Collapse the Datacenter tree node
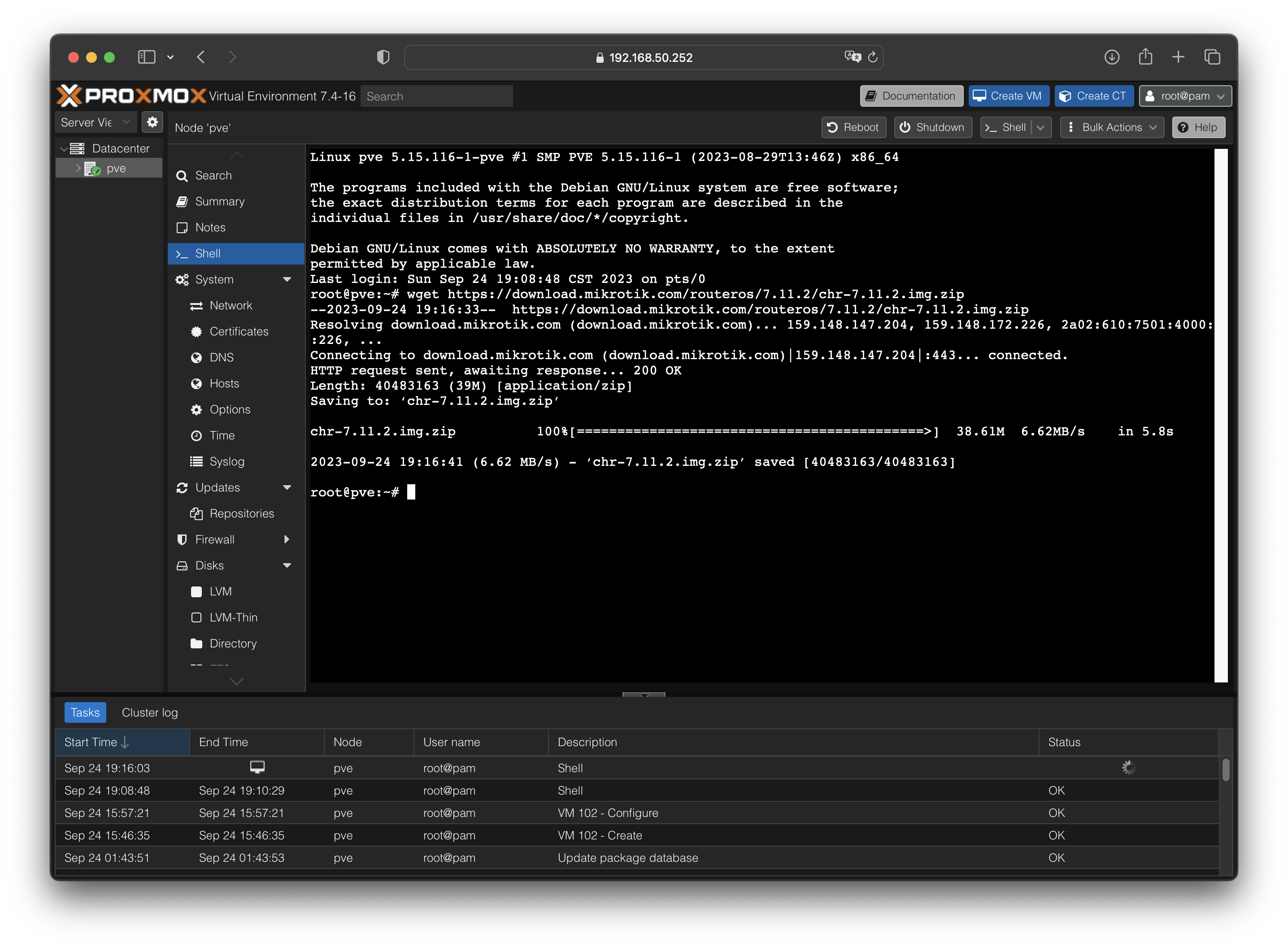Viewport: 1288px width, 947px height. tap(64, 149)
